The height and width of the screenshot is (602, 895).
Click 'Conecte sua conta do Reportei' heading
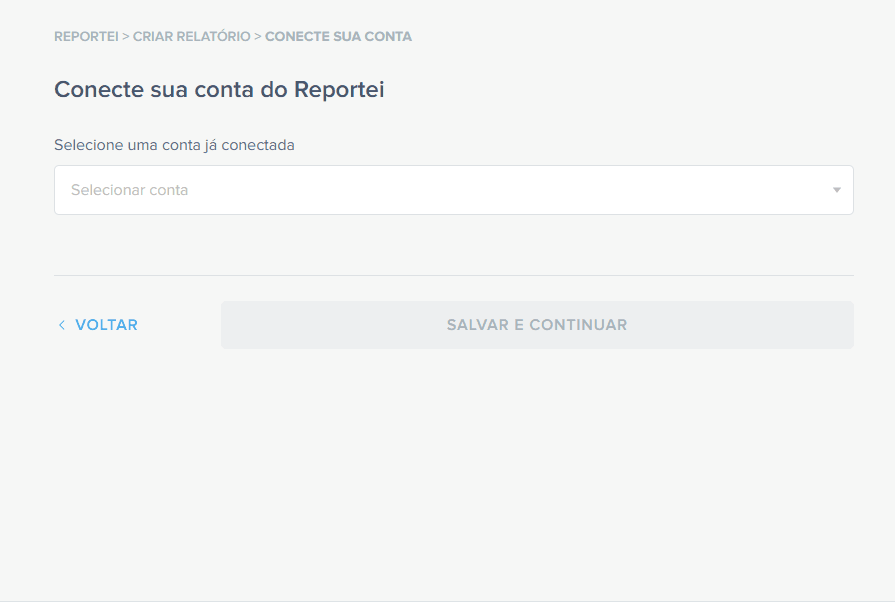coord(219,90)
